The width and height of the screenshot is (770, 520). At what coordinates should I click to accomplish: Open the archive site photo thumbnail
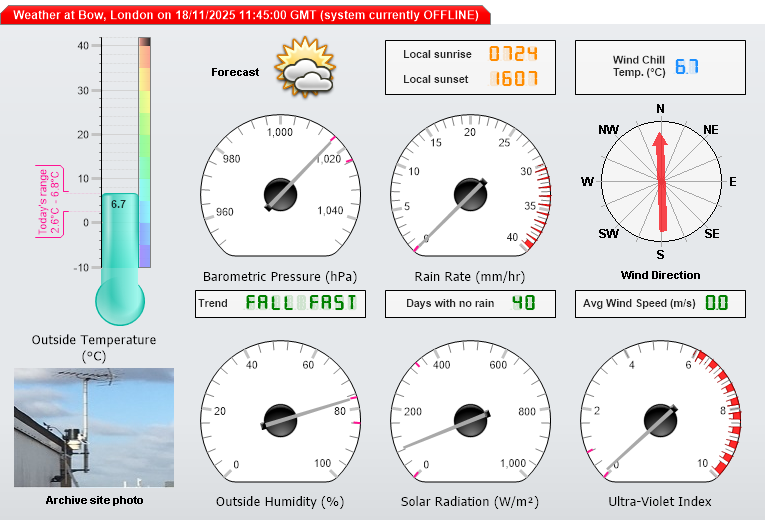[94, 427]
